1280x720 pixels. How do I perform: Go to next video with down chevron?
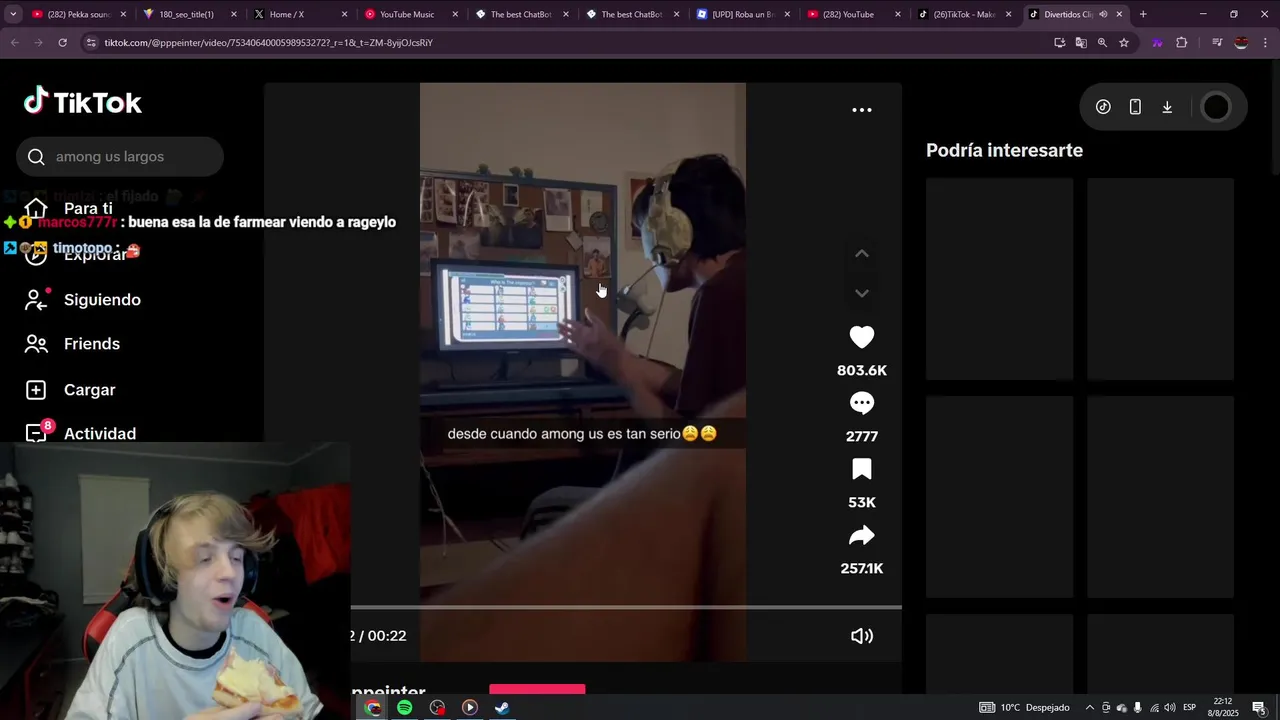pyautogui.click(x=861, y=293)
